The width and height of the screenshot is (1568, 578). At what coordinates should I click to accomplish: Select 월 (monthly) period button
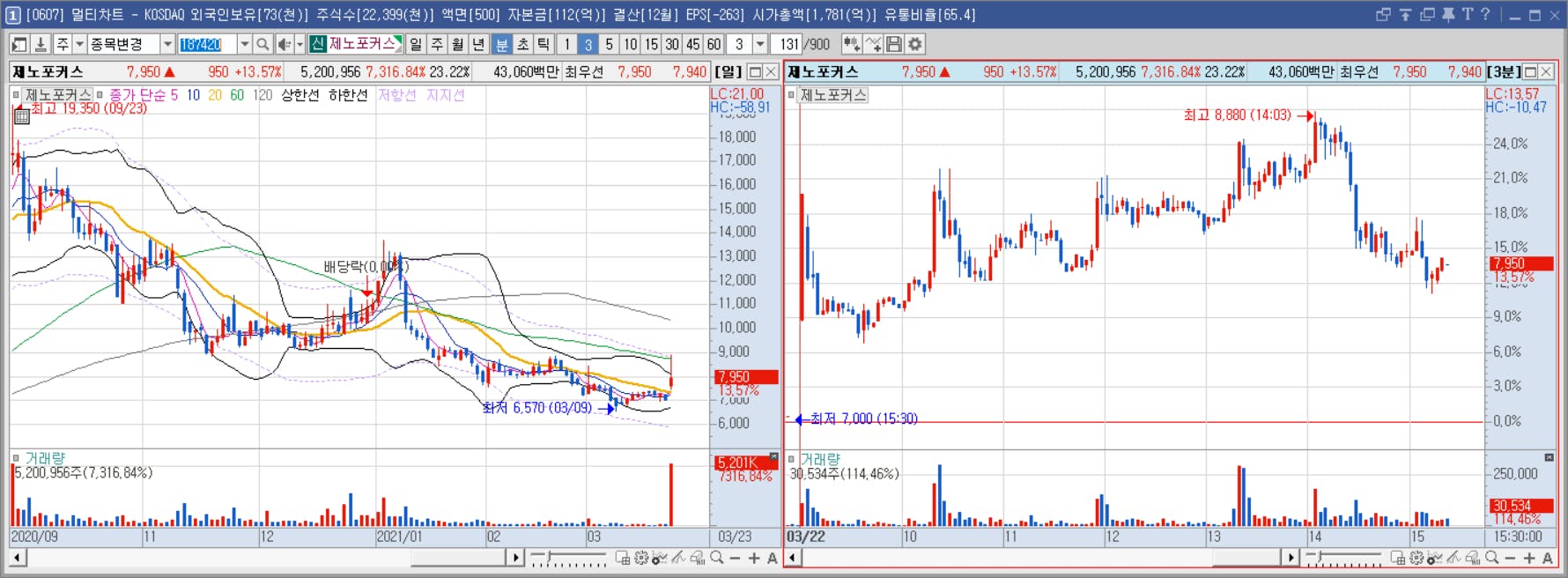coord(457,44)
